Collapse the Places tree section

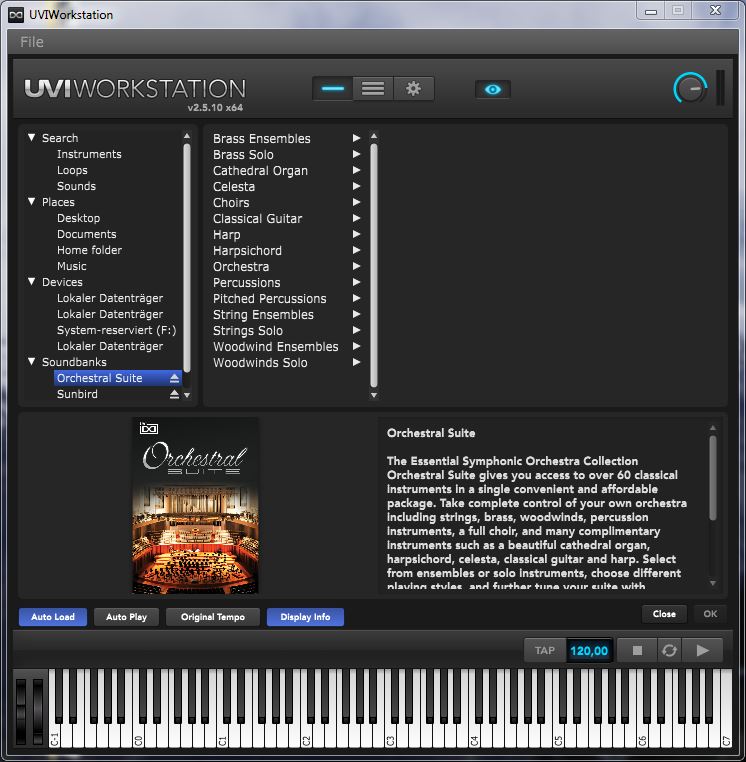32,201
